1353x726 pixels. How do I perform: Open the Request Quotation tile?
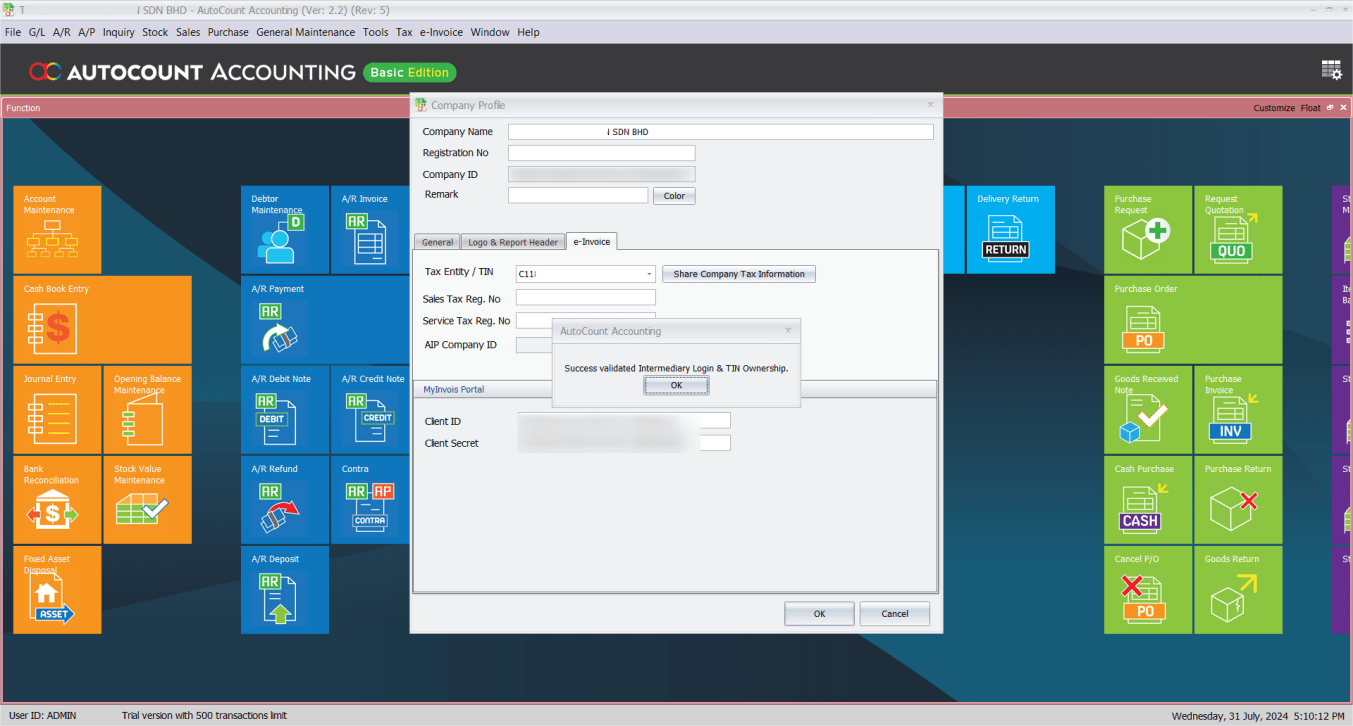1238,230
